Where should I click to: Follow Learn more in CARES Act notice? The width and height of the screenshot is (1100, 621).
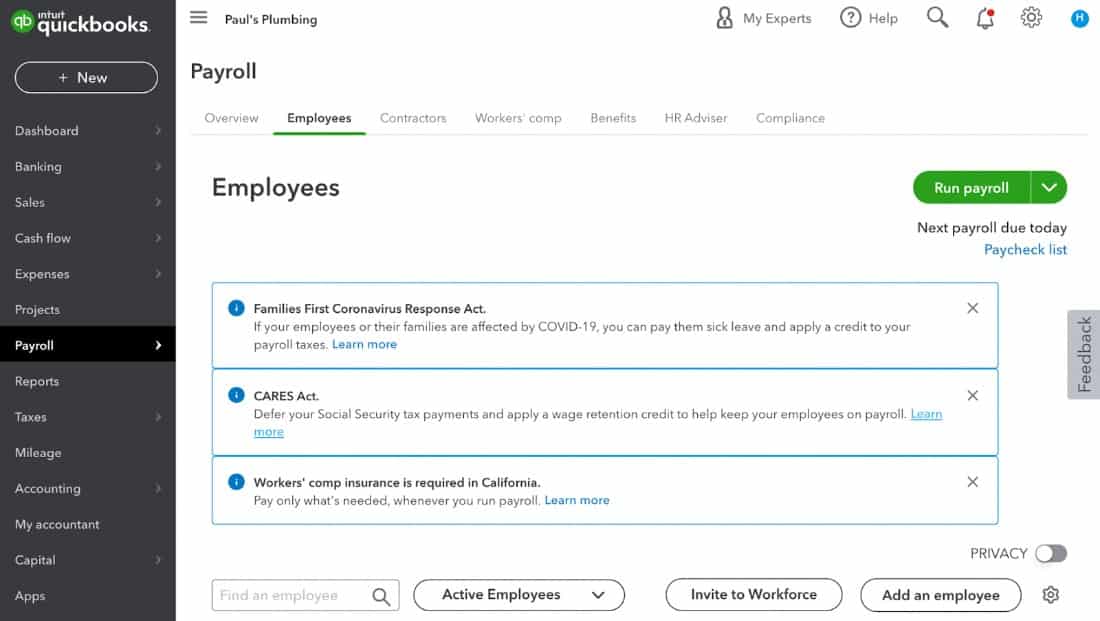pyautogui.click(x=926, y=414)
